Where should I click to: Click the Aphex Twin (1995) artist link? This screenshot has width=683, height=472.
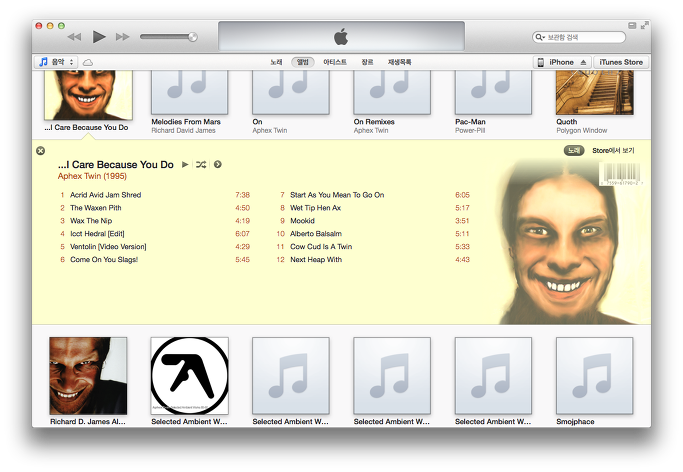pyautogui.click(x=92, y=176)
